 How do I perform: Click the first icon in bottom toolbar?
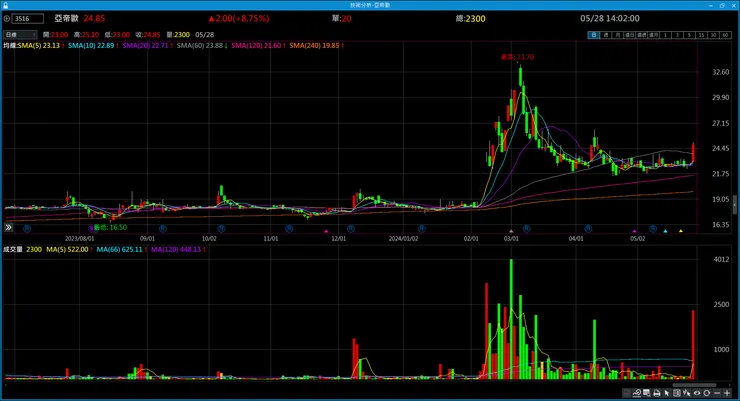(x=626, y=393)
